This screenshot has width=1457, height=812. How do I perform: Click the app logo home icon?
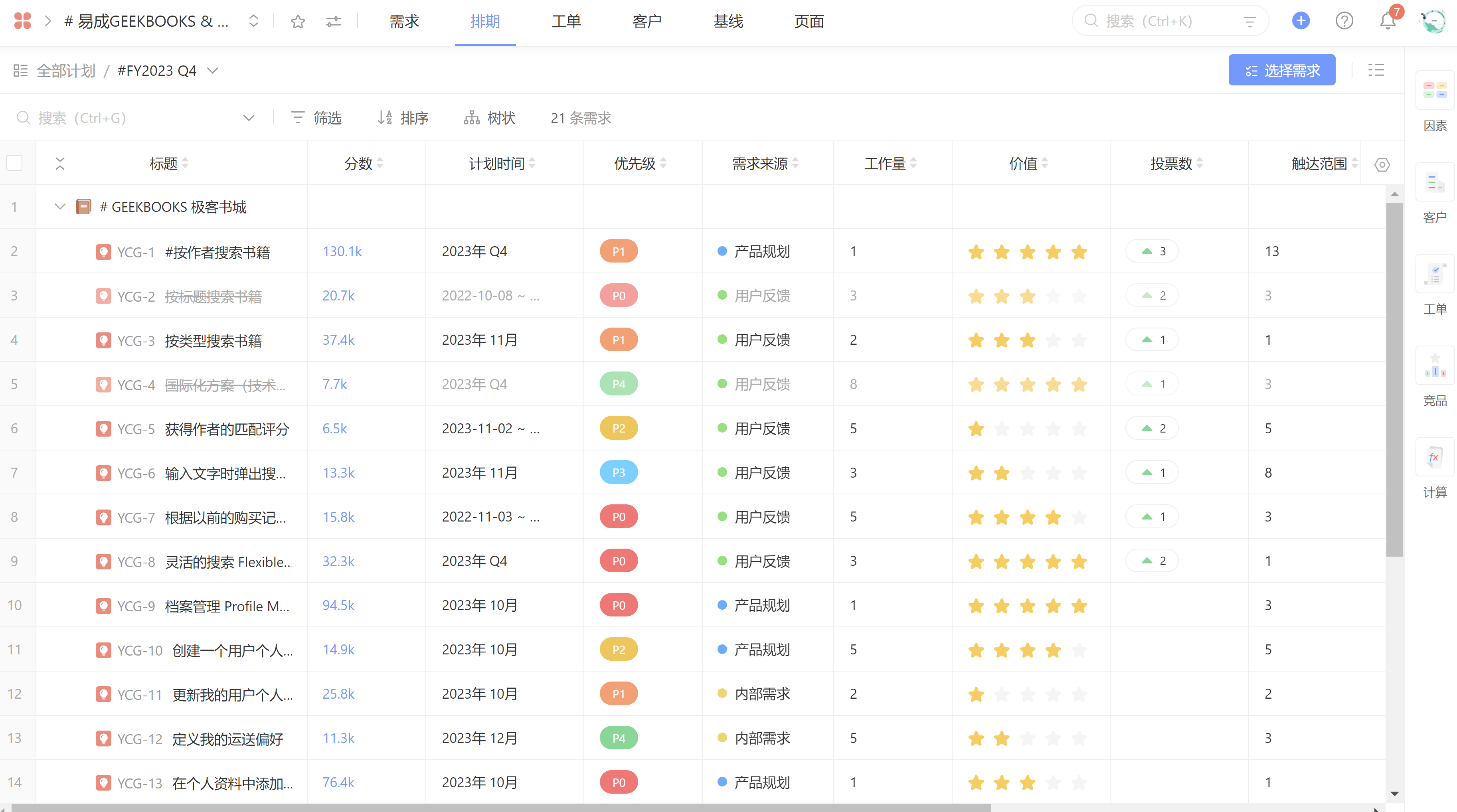click(x=22, y=21)
